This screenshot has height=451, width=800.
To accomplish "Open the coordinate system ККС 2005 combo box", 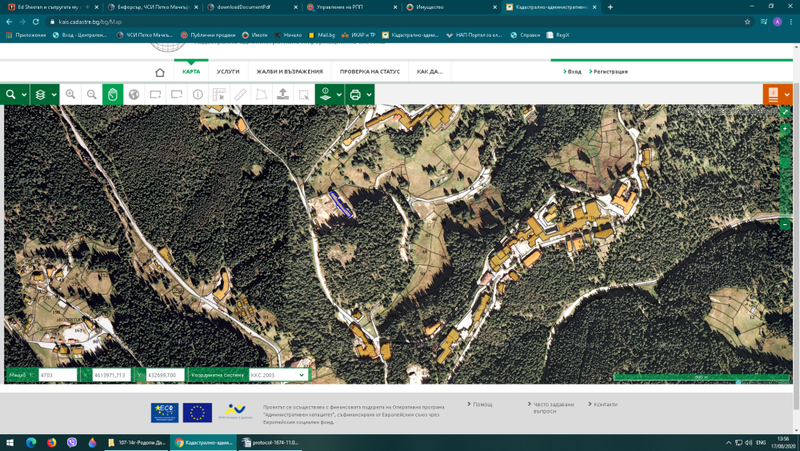I will tap(278, 375).
